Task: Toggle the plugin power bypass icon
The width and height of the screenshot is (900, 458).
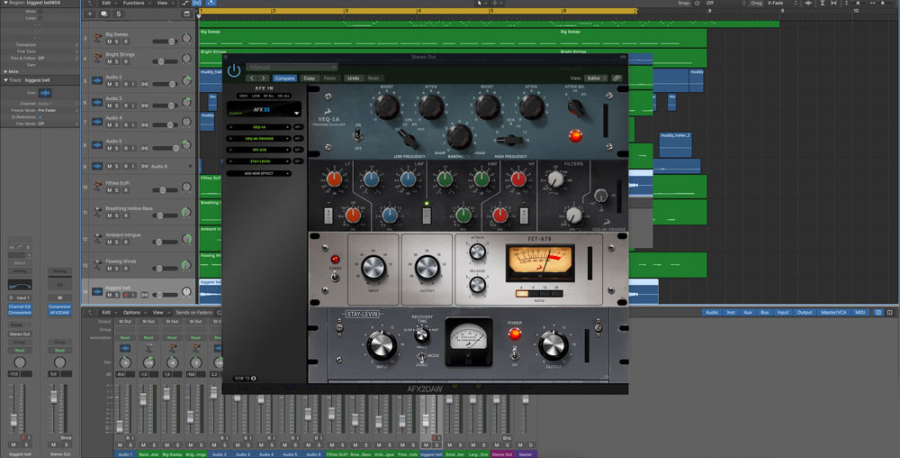Action: [x=234, y=71]
